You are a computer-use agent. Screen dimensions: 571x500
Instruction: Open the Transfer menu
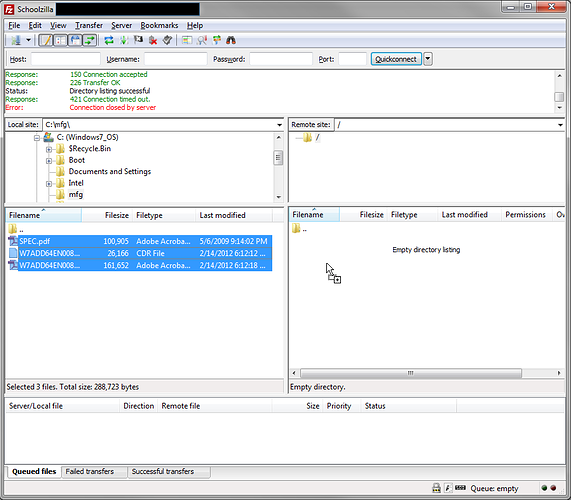[89, 25]
